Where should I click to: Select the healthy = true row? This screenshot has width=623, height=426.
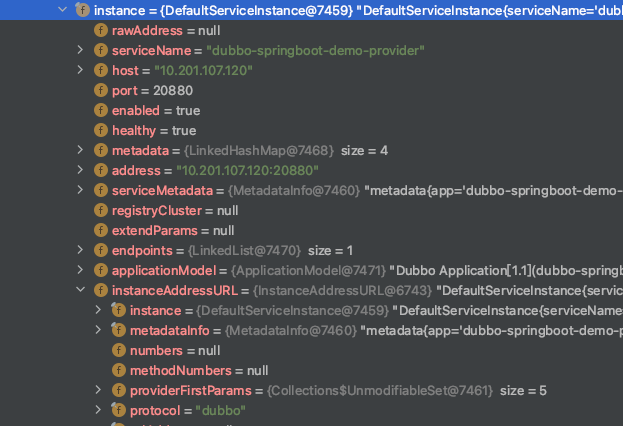click(312, 130)
